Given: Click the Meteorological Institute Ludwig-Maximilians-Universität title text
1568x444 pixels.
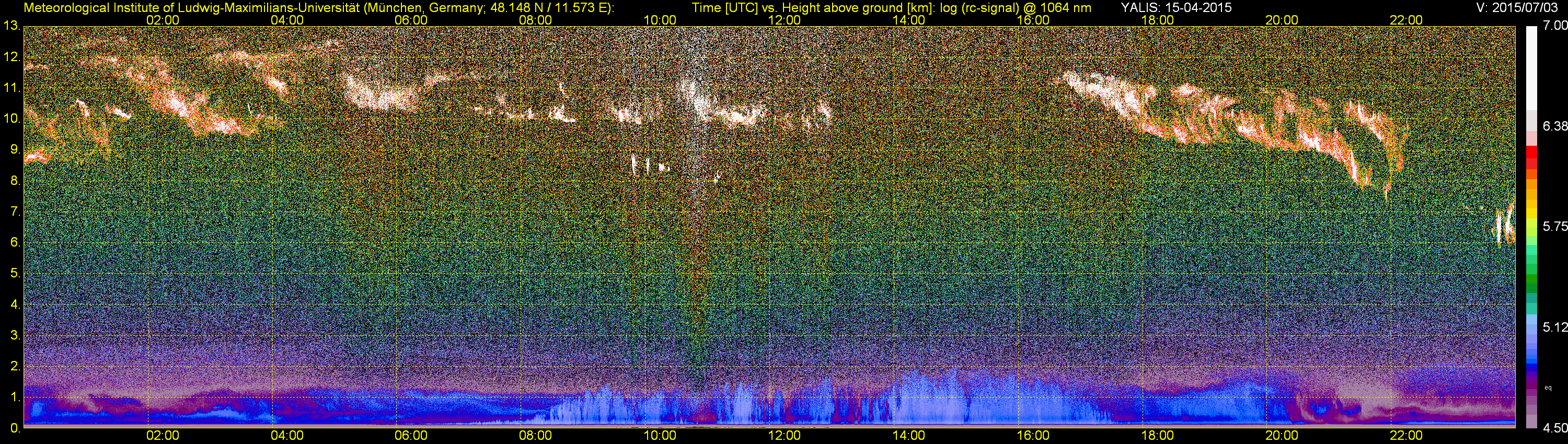Looking at the screenshot, I should pos(319,8).
